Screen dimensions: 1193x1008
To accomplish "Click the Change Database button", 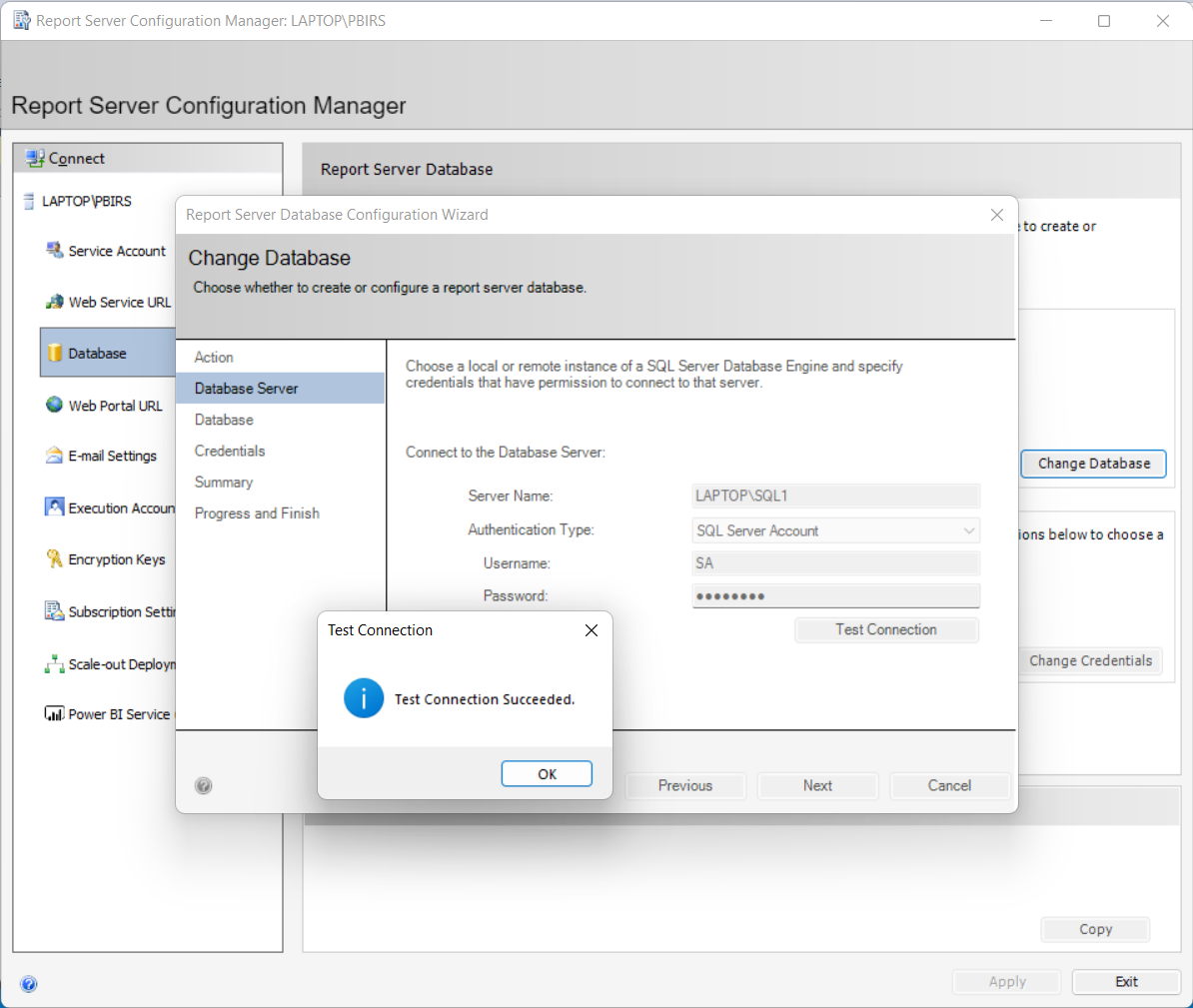I will [x=1093, y=464].
